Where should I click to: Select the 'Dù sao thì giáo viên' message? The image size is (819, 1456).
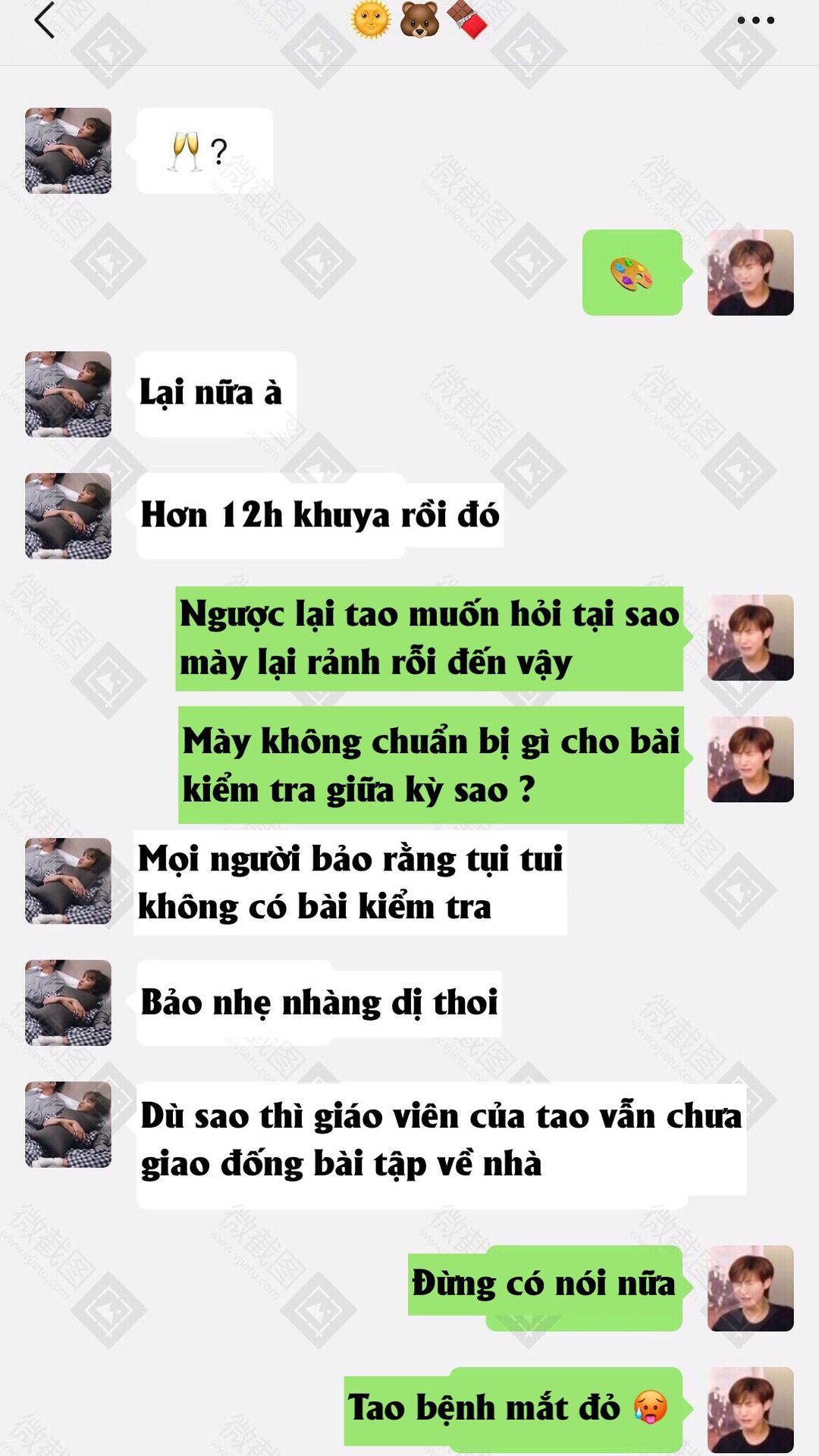pyautogui.click(x=441, y=1141)
